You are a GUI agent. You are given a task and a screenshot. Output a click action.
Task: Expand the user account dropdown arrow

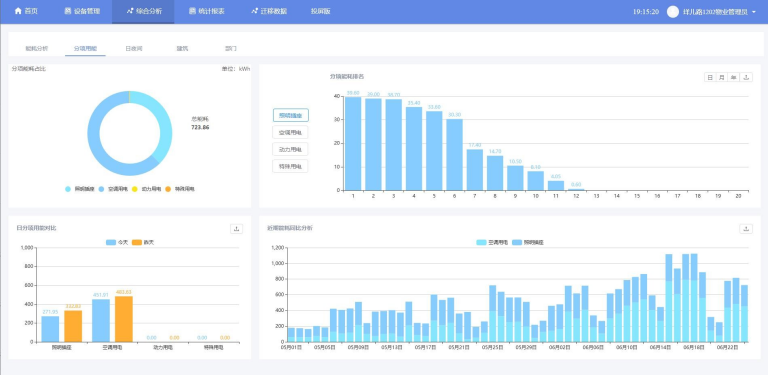(753, 12)
